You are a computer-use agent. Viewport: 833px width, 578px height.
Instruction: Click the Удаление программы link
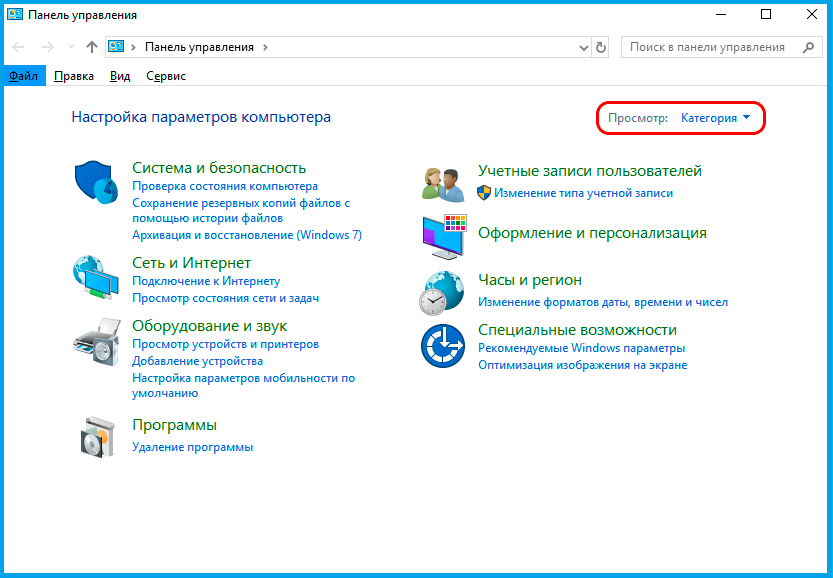192,447
